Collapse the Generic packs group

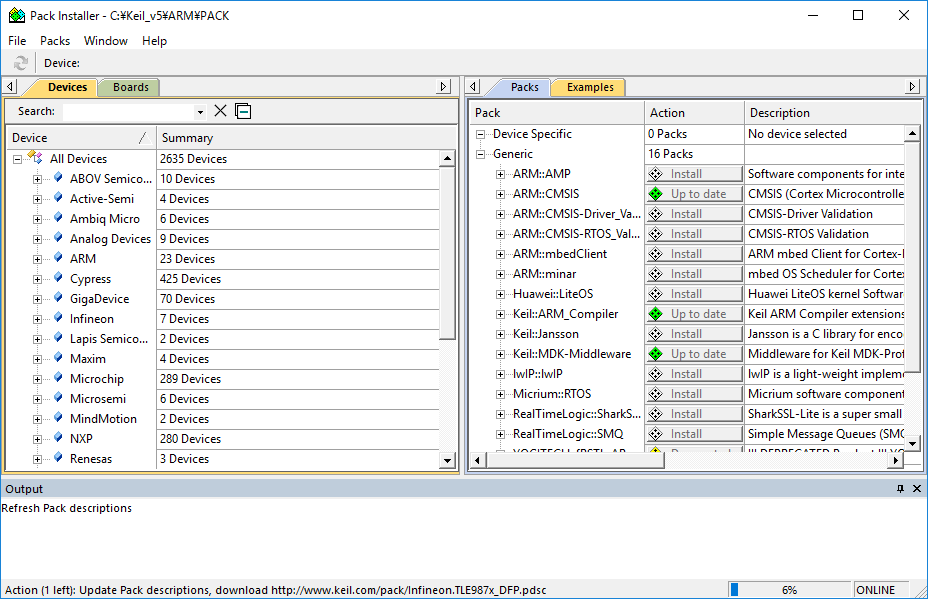click(481, 154)
